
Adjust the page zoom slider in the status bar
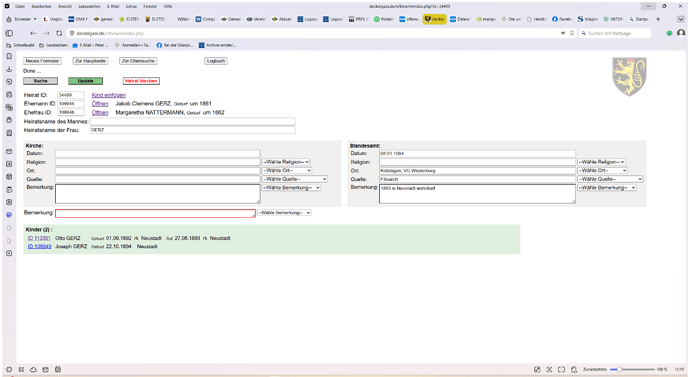632,370
